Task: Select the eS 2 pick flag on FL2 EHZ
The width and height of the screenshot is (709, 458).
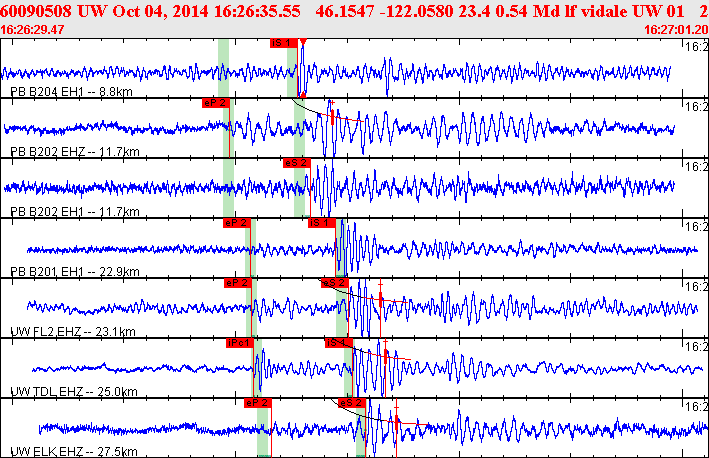Action: click(x=335, y=283)
